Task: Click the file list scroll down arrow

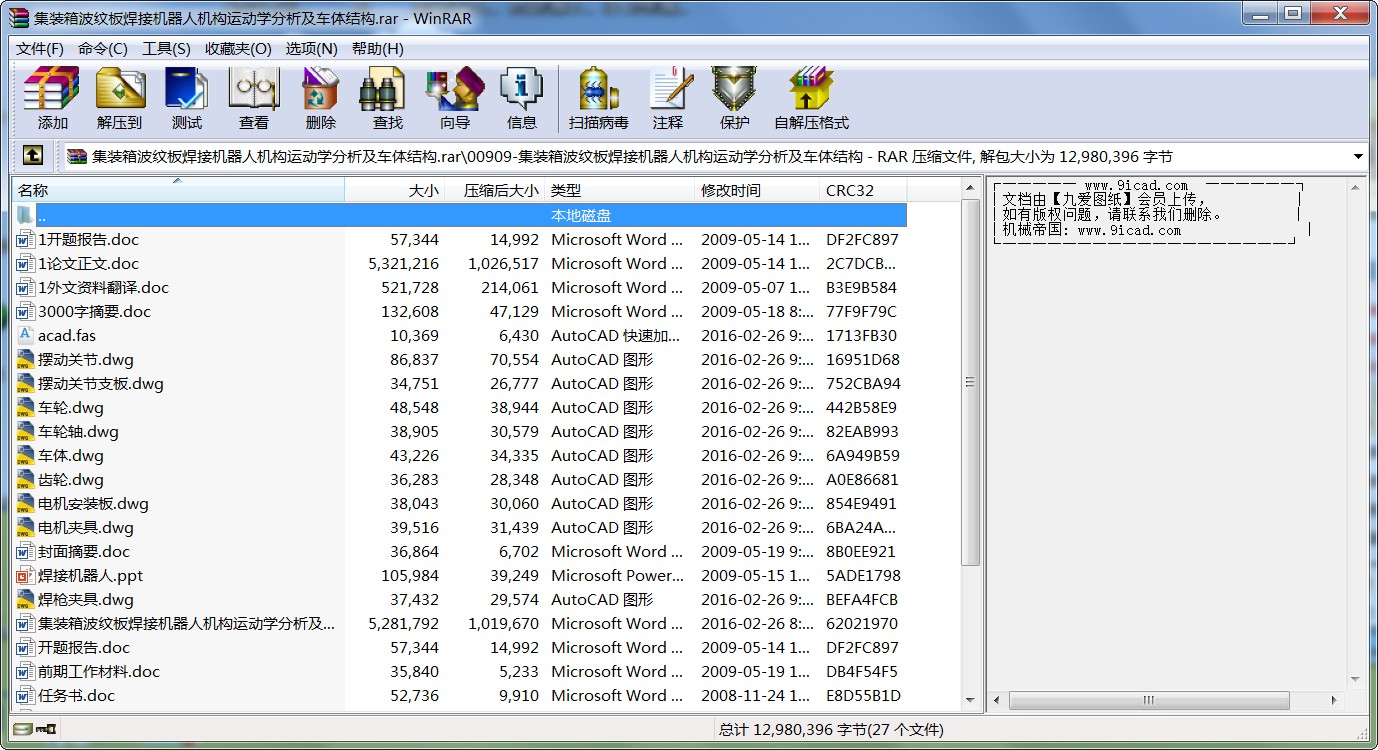Action: tap(970, 701)
